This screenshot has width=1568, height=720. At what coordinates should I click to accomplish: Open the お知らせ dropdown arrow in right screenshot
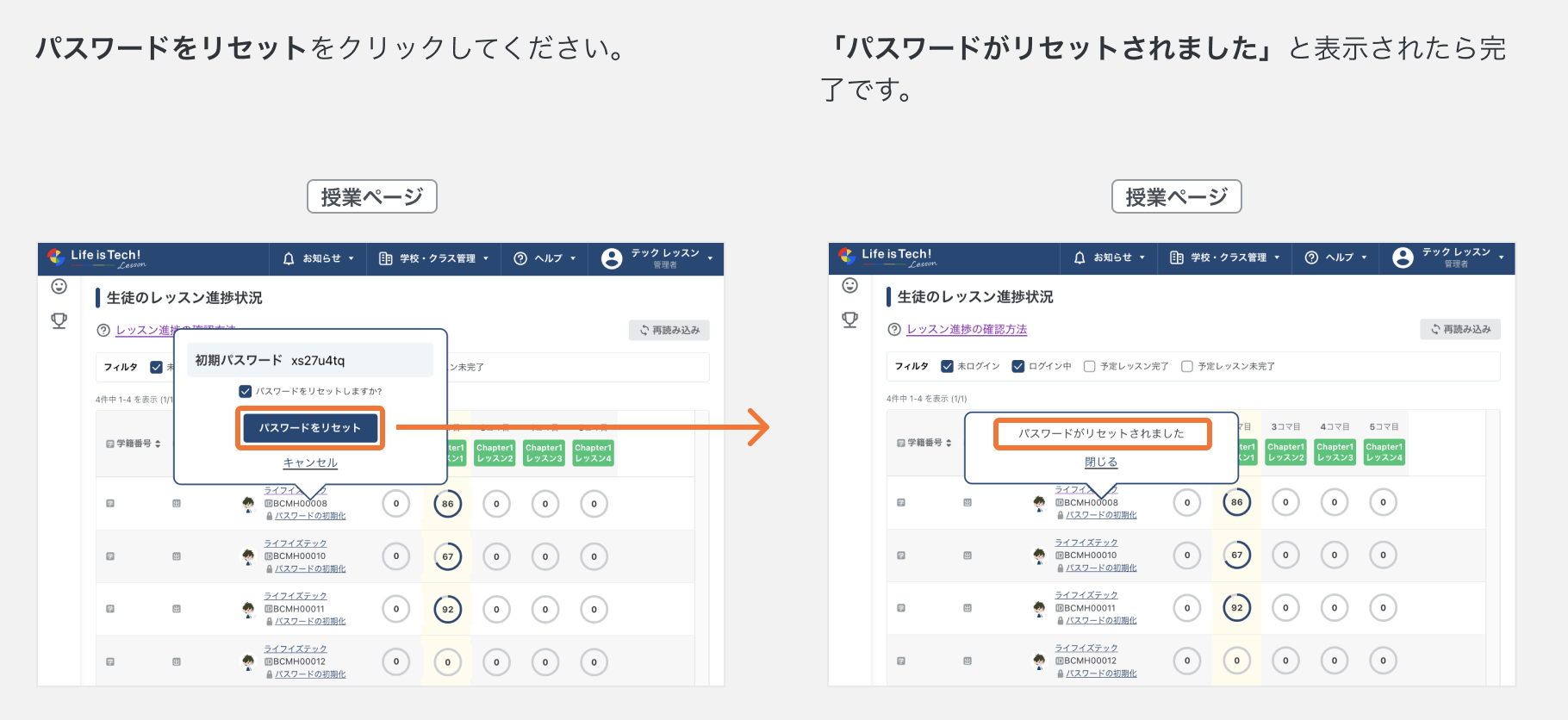click(x=1142, y=258)
